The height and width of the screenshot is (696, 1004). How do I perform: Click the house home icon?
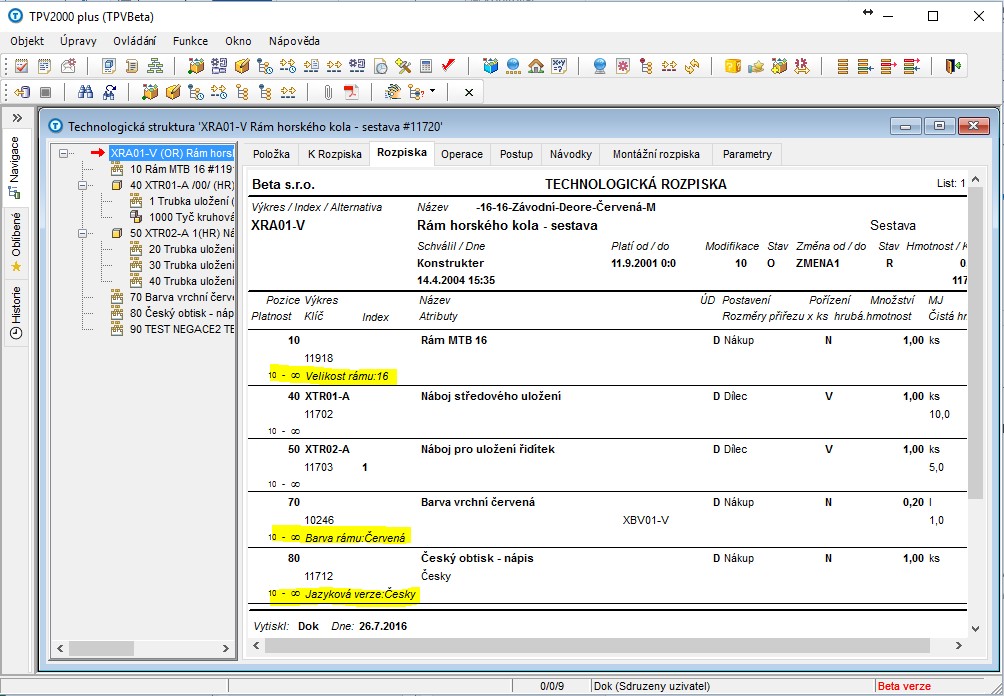point(536,65)
